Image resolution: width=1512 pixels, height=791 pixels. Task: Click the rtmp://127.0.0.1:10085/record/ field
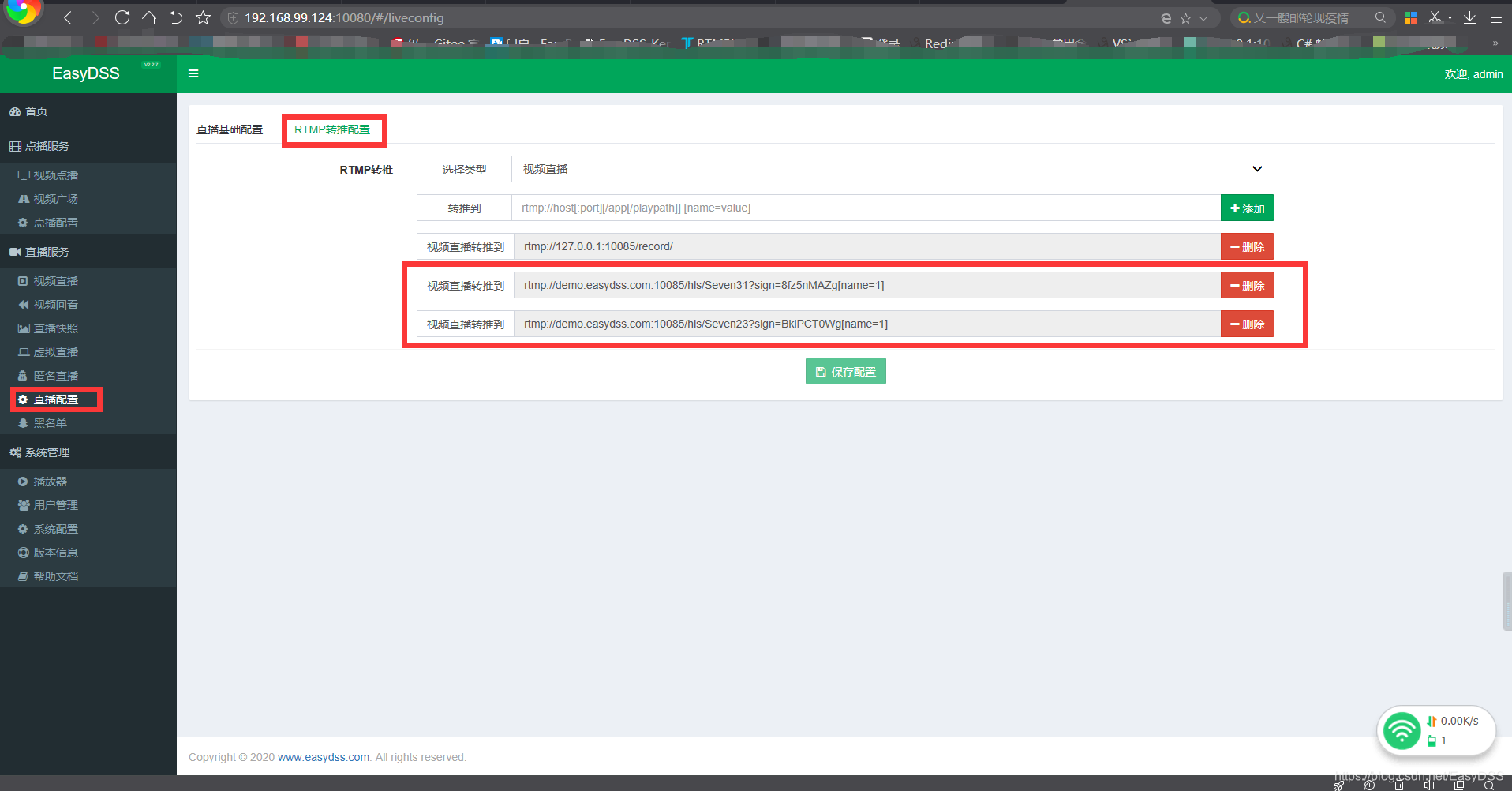(x=866, y=246)
